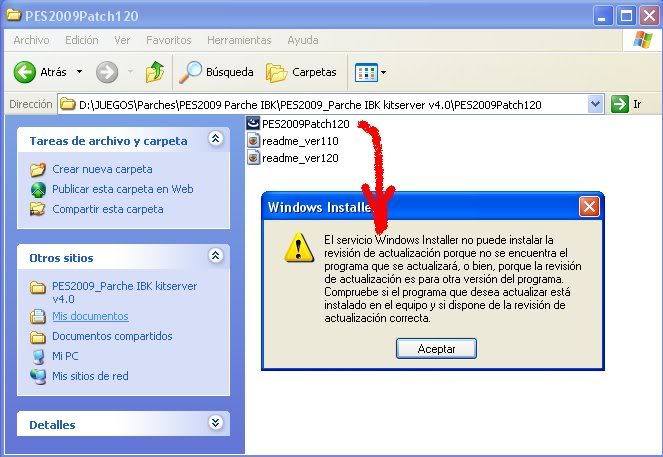
Task: Select the readme_ver120 file
Action: (293, 158)
